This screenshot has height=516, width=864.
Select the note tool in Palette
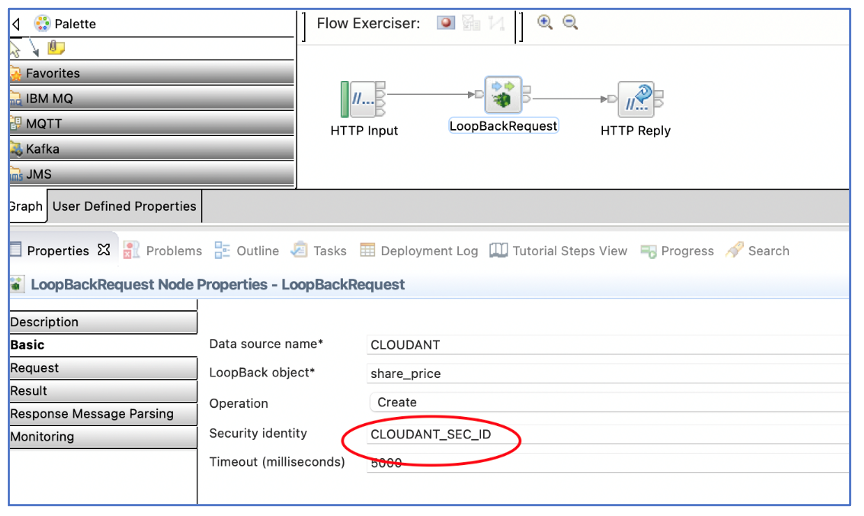tap(57, 48)
